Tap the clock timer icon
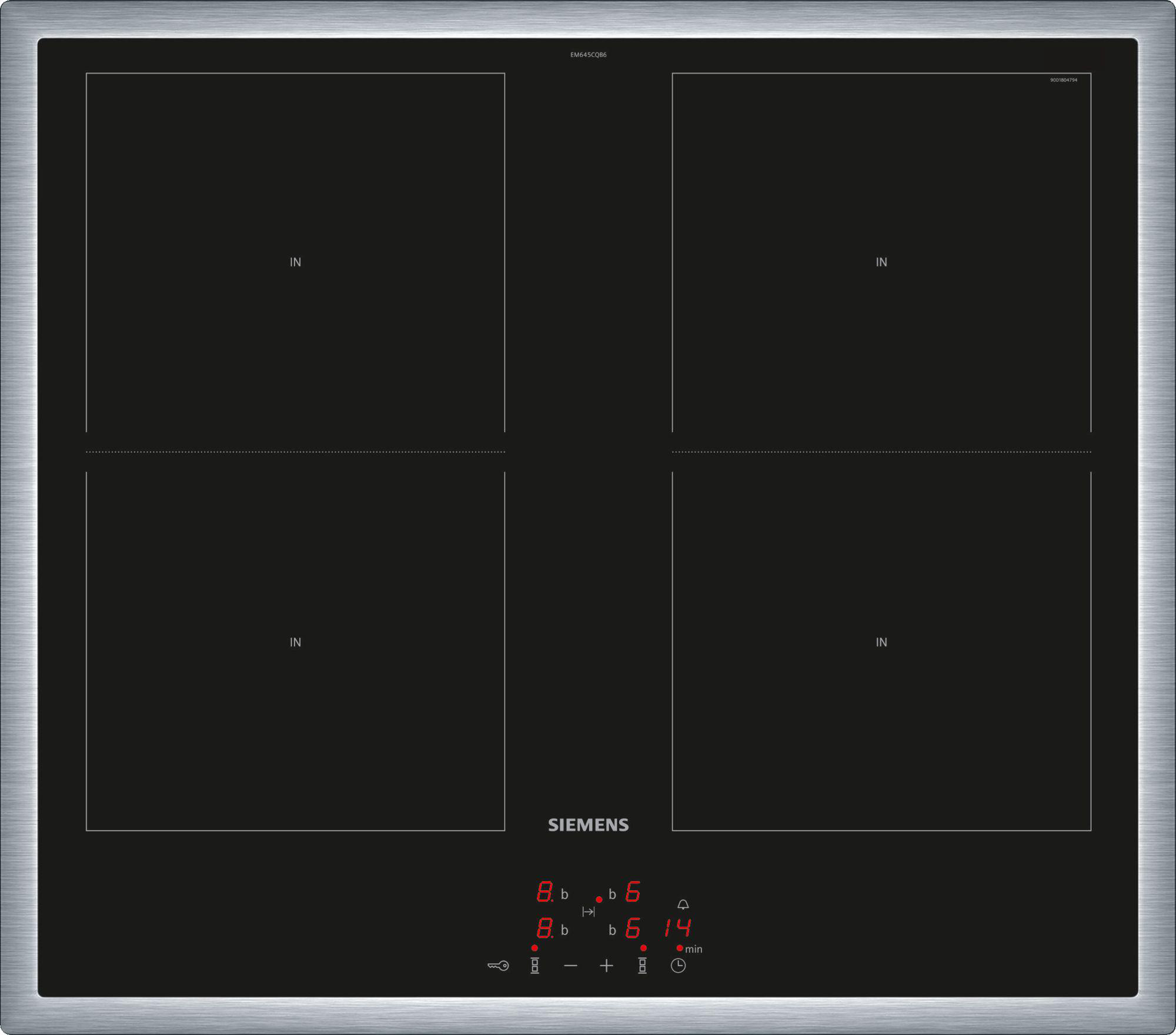The height and width of the screenshot is (1035, 1176). 678,966
